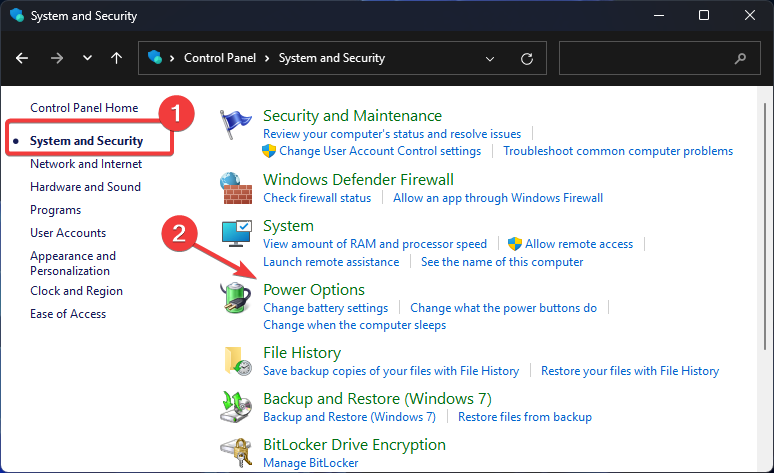Open BitLocker Drive Encryption heading
Screen dimensions: 774x473
click(x=354, y=445)
